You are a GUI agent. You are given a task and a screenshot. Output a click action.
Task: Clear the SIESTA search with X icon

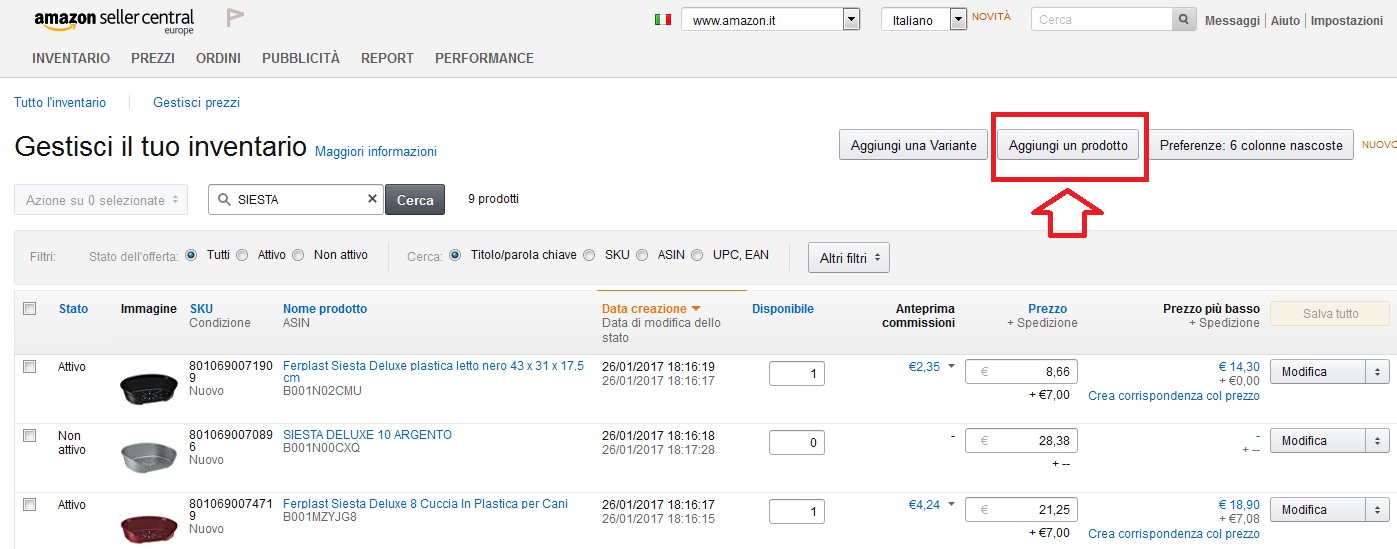(372, 200)
